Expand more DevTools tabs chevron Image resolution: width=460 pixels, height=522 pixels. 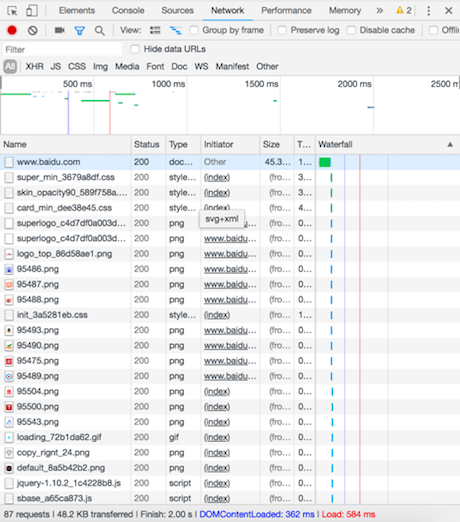coord(380,11)
